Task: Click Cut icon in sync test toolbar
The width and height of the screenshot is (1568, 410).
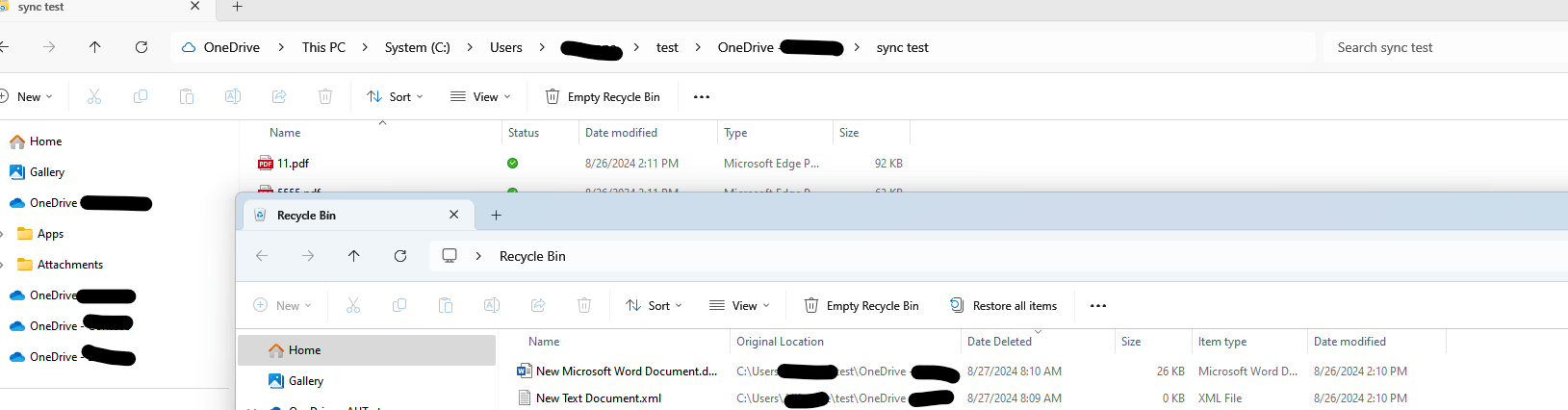Action: (x=94, y=96)
